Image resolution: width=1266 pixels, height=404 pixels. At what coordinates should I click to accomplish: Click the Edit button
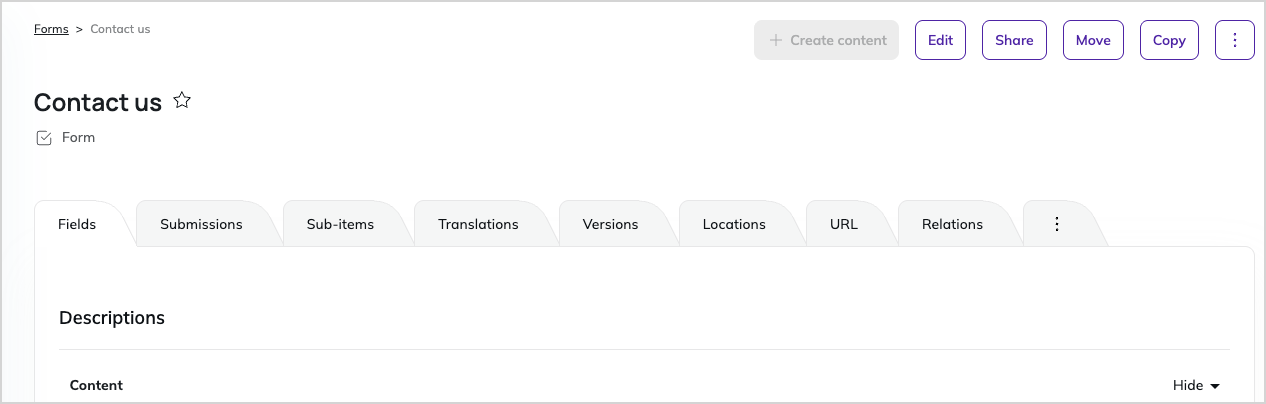[x=940, y=40]
